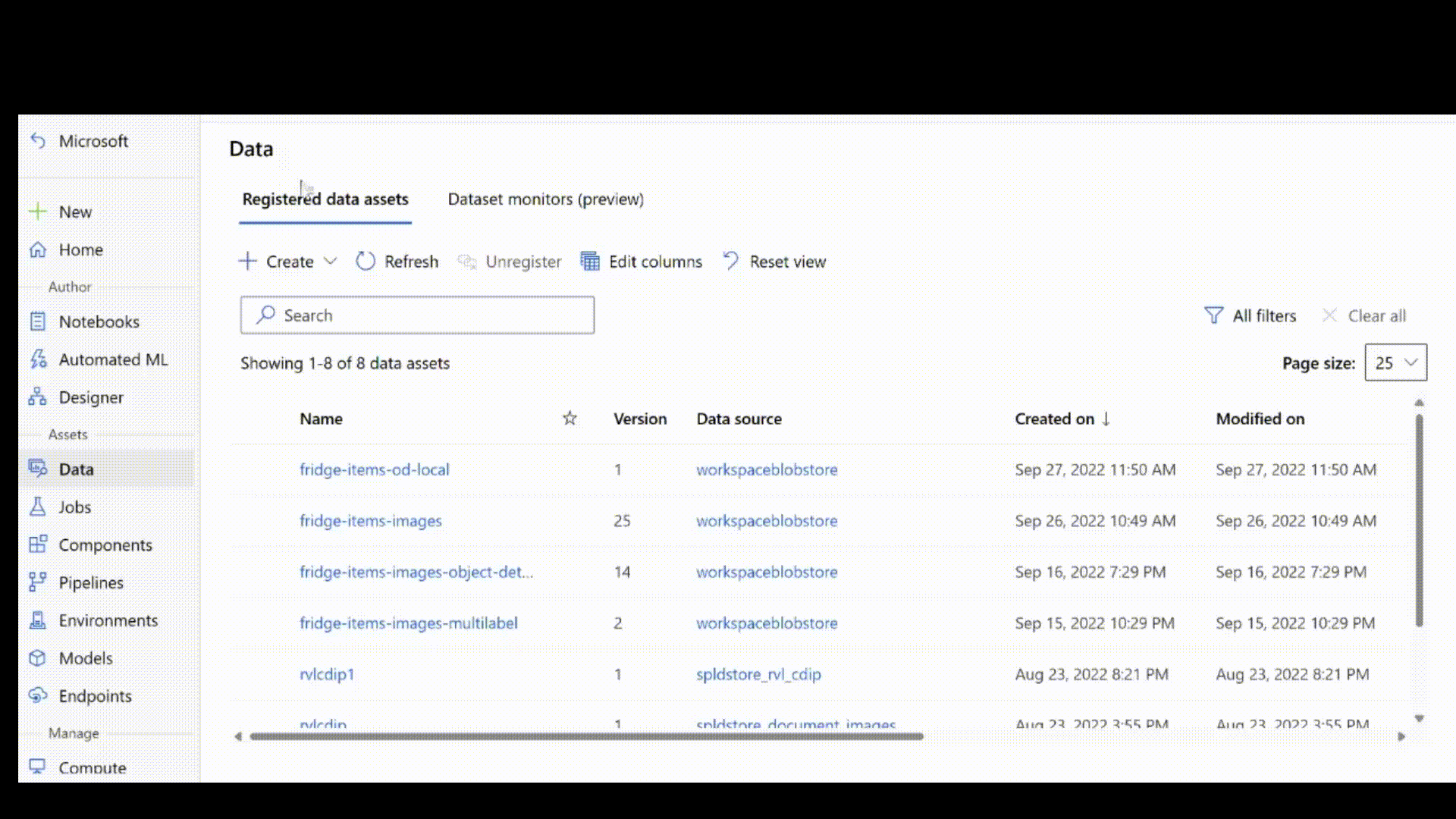Screen dimensions: 1456x819
Task: Open Notebooks from sidebar
Action: click(x=99, y=321)
